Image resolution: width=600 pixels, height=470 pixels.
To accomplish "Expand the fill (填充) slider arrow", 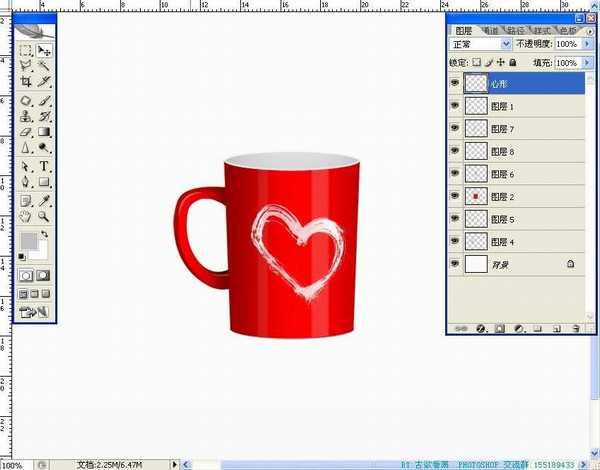I will click(x=586, y=62).
